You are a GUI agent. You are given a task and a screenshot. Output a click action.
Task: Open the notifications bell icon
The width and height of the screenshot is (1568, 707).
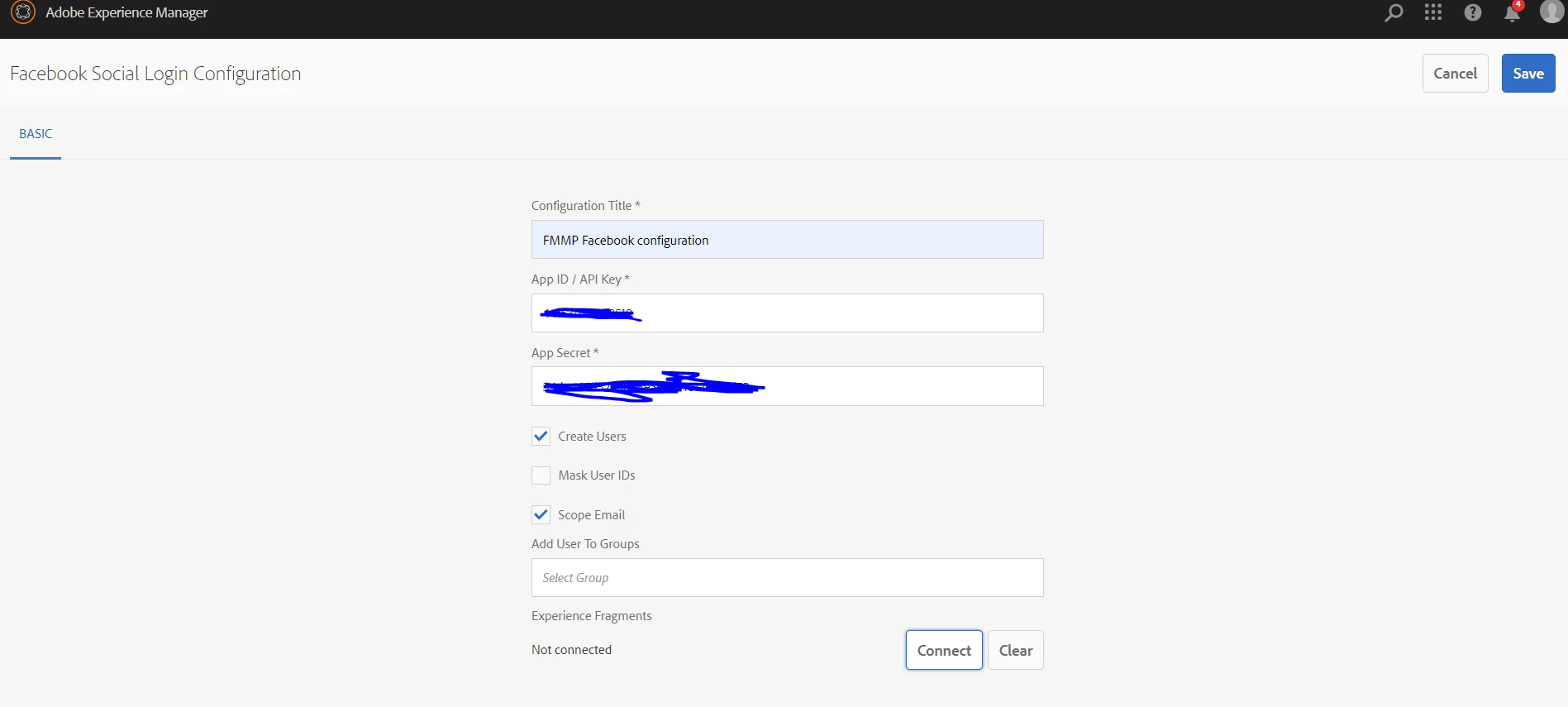pos(1513,12)
